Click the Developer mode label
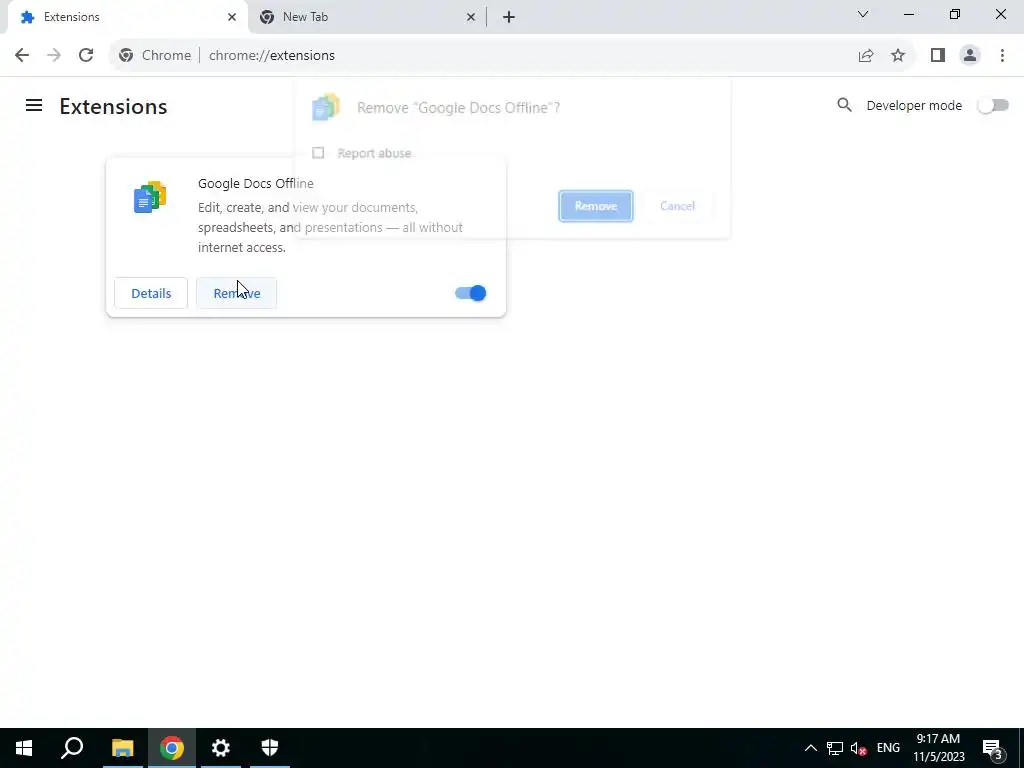Viewport: 1024px width, 768px height. click(x=914, y=105)
